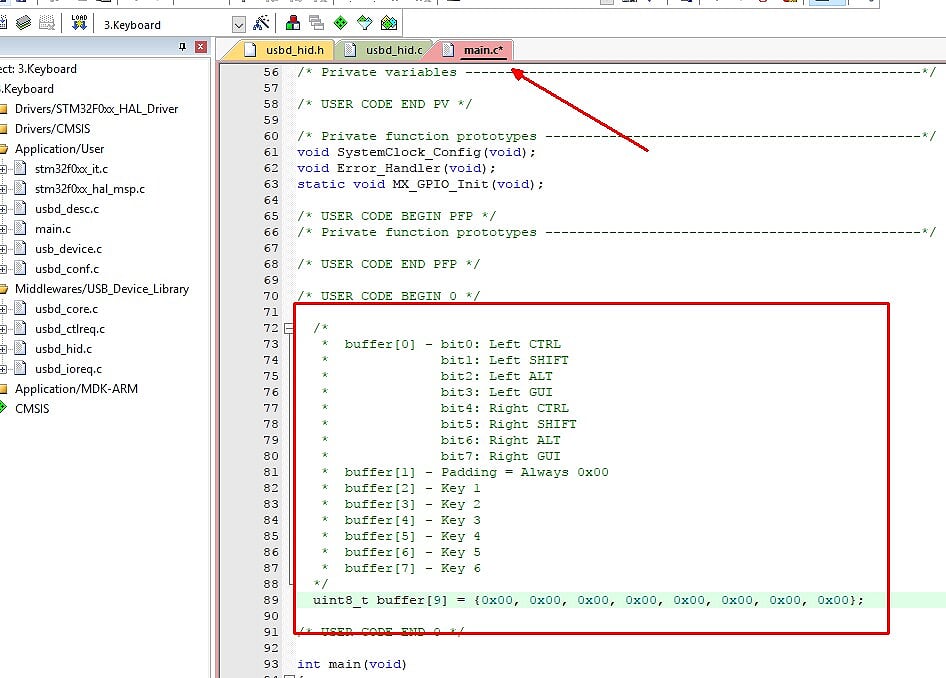Pin the Project panel with pushpin
This screenshot has height=678, width=946.
(182, 47)
